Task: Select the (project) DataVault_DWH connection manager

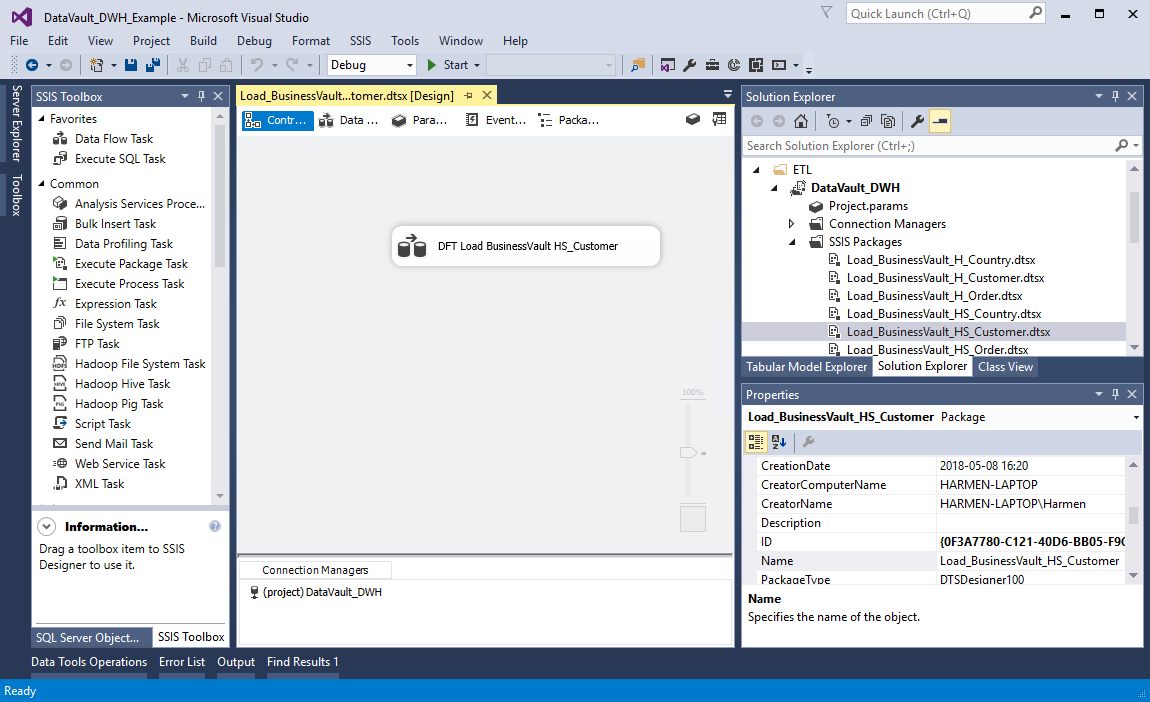Action: [316, 592]
